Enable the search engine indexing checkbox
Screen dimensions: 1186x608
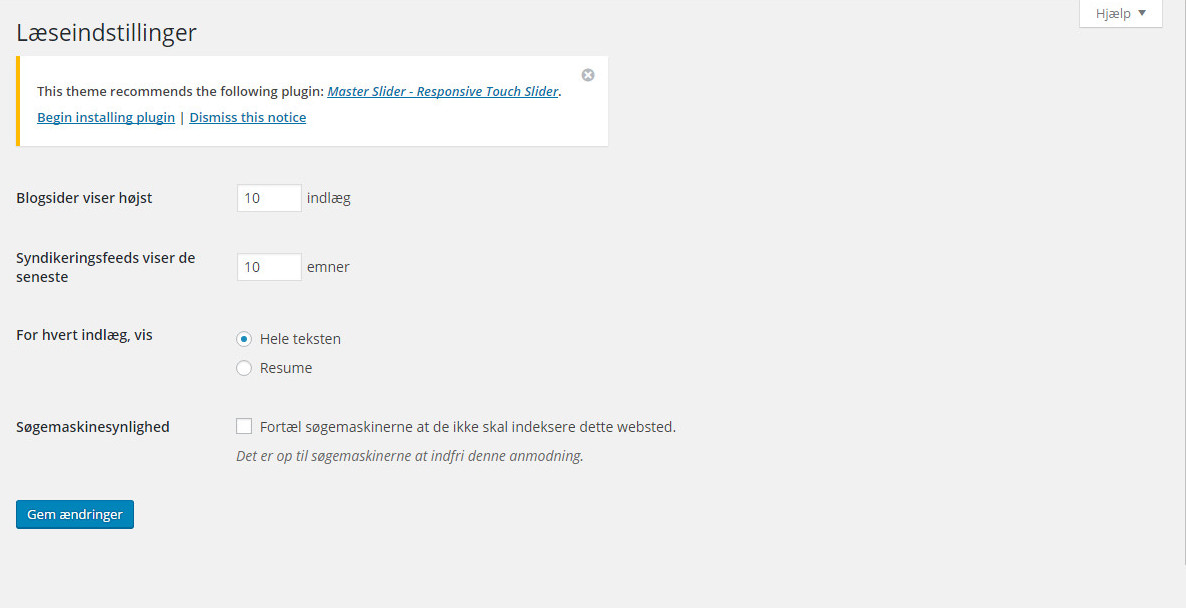point(244,427)
